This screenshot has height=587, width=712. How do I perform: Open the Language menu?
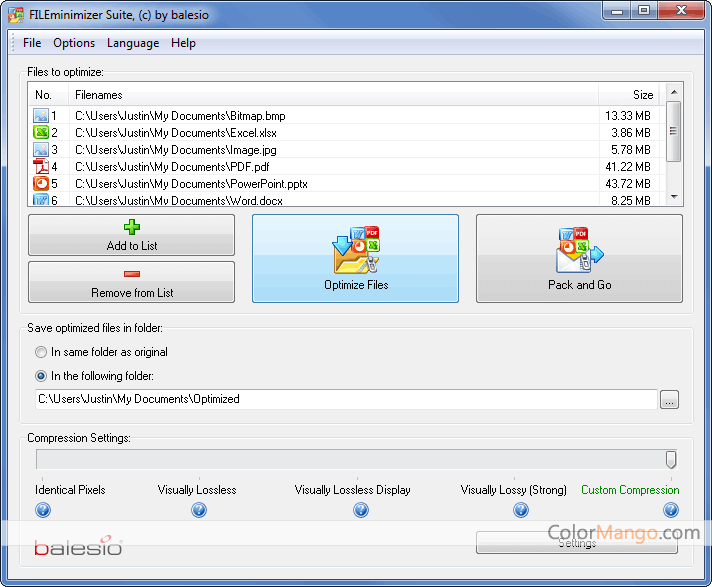133,43
